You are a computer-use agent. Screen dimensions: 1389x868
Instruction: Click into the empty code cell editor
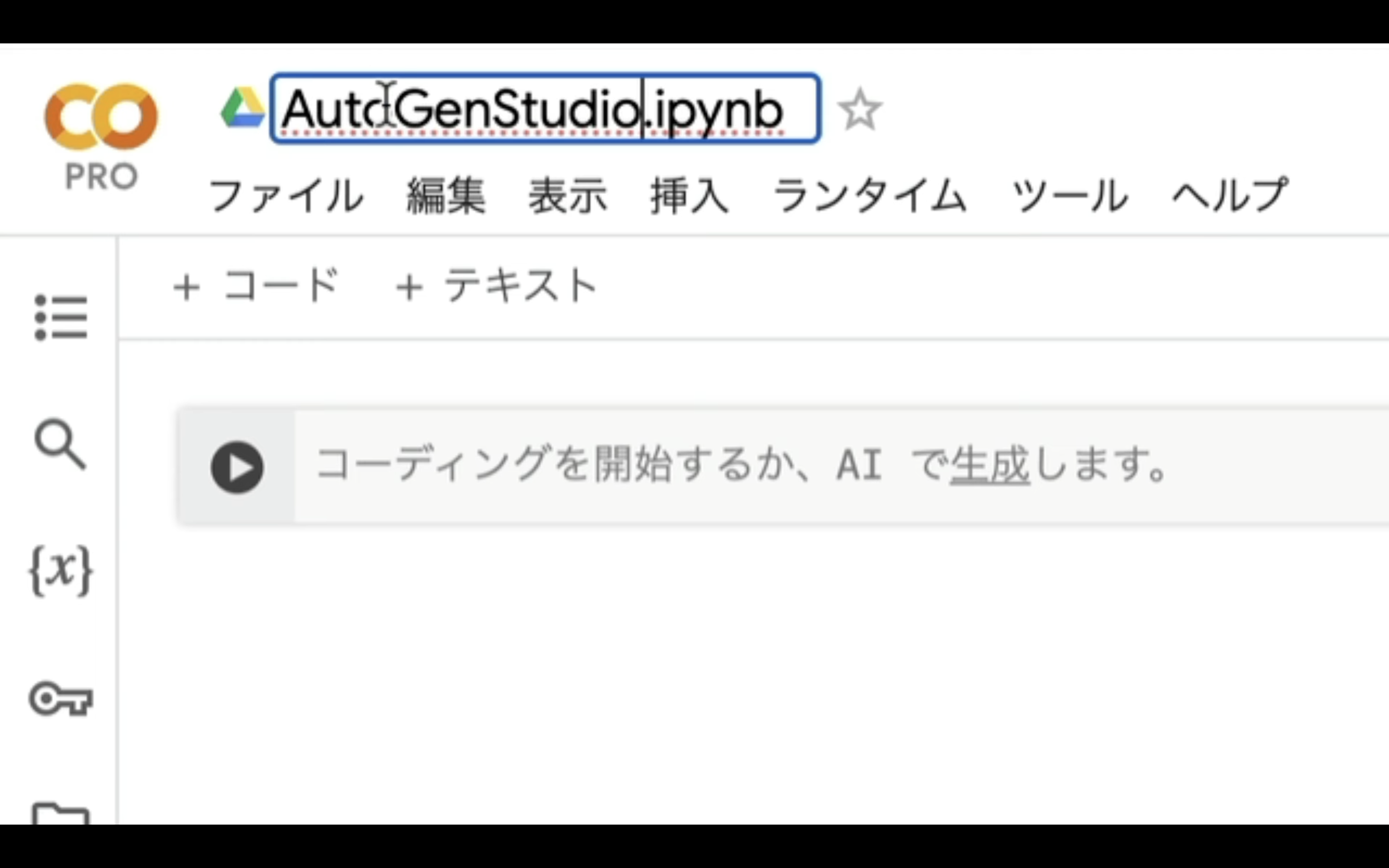coord(842,466)
